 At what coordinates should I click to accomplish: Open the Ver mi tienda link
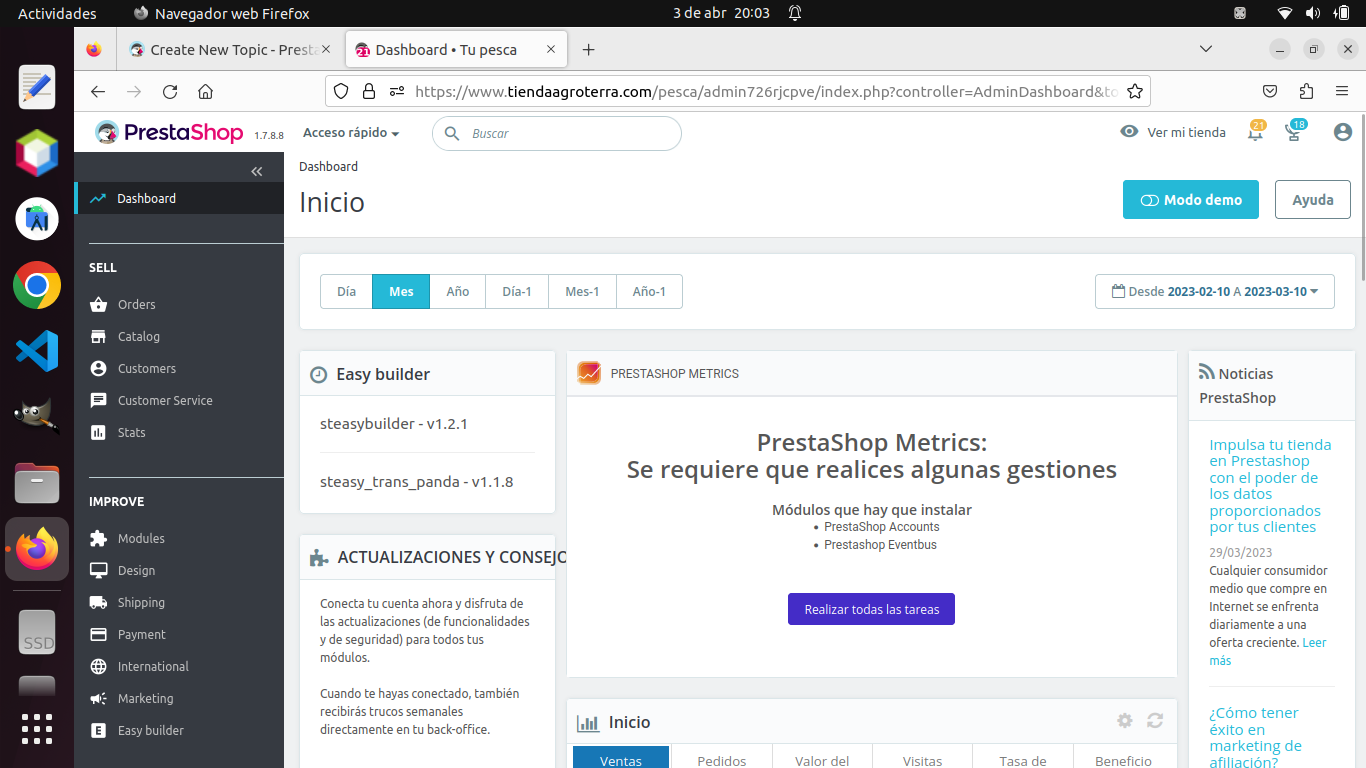(x=1173, y=132)
